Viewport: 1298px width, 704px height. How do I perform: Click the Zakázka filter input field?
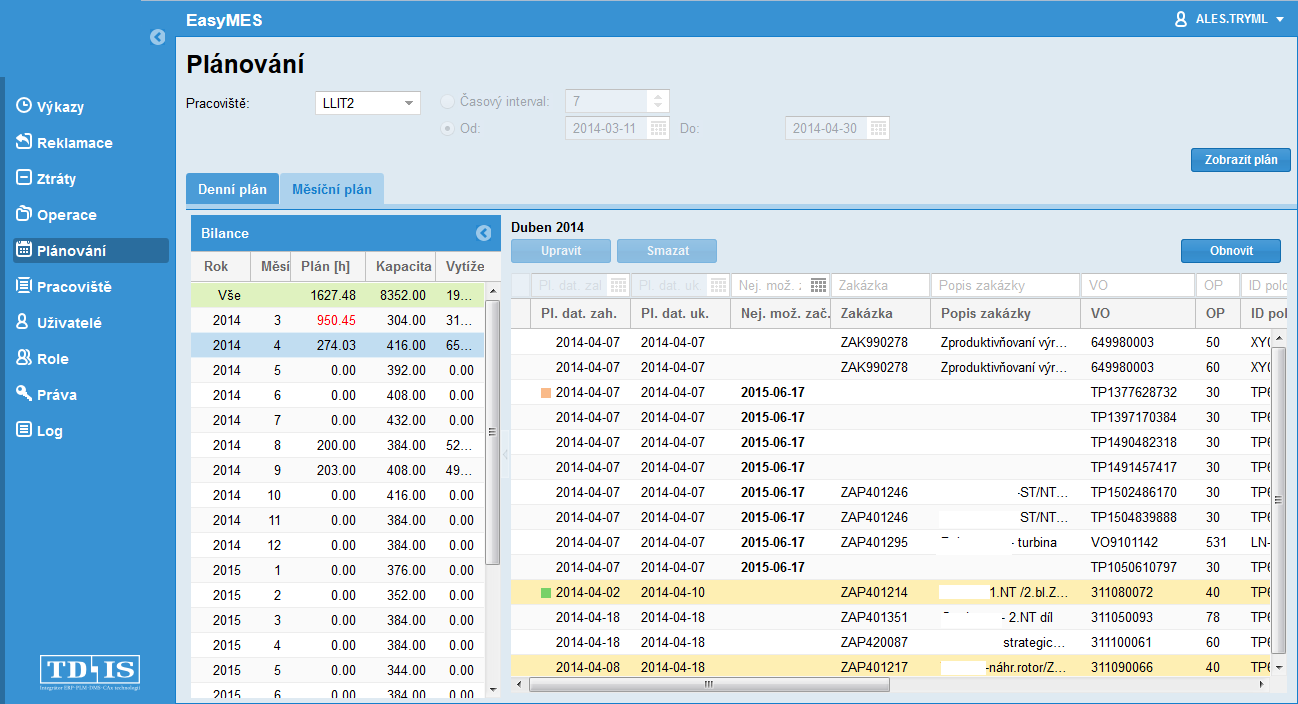pos(880,285)
